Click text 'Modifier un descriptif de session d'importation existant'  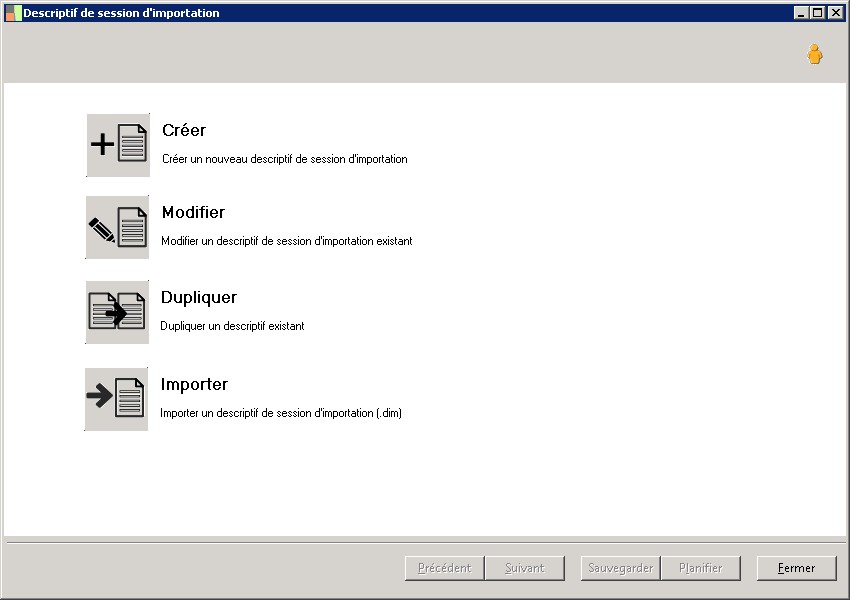[x=287, y=241]
